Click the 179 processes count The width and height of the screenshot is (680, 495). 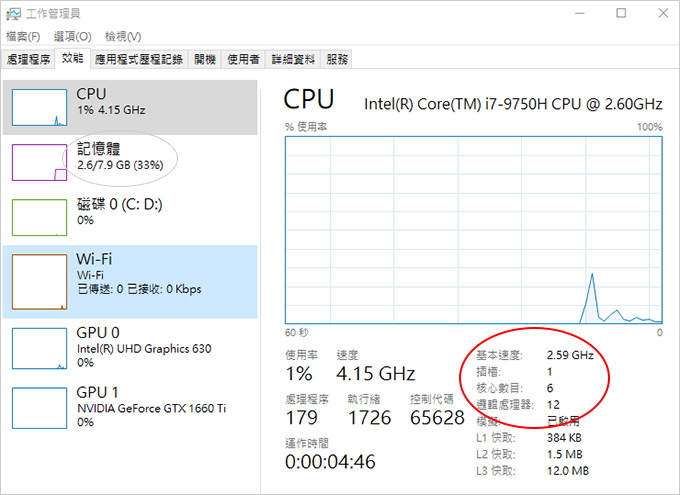[x=301, y=418]
